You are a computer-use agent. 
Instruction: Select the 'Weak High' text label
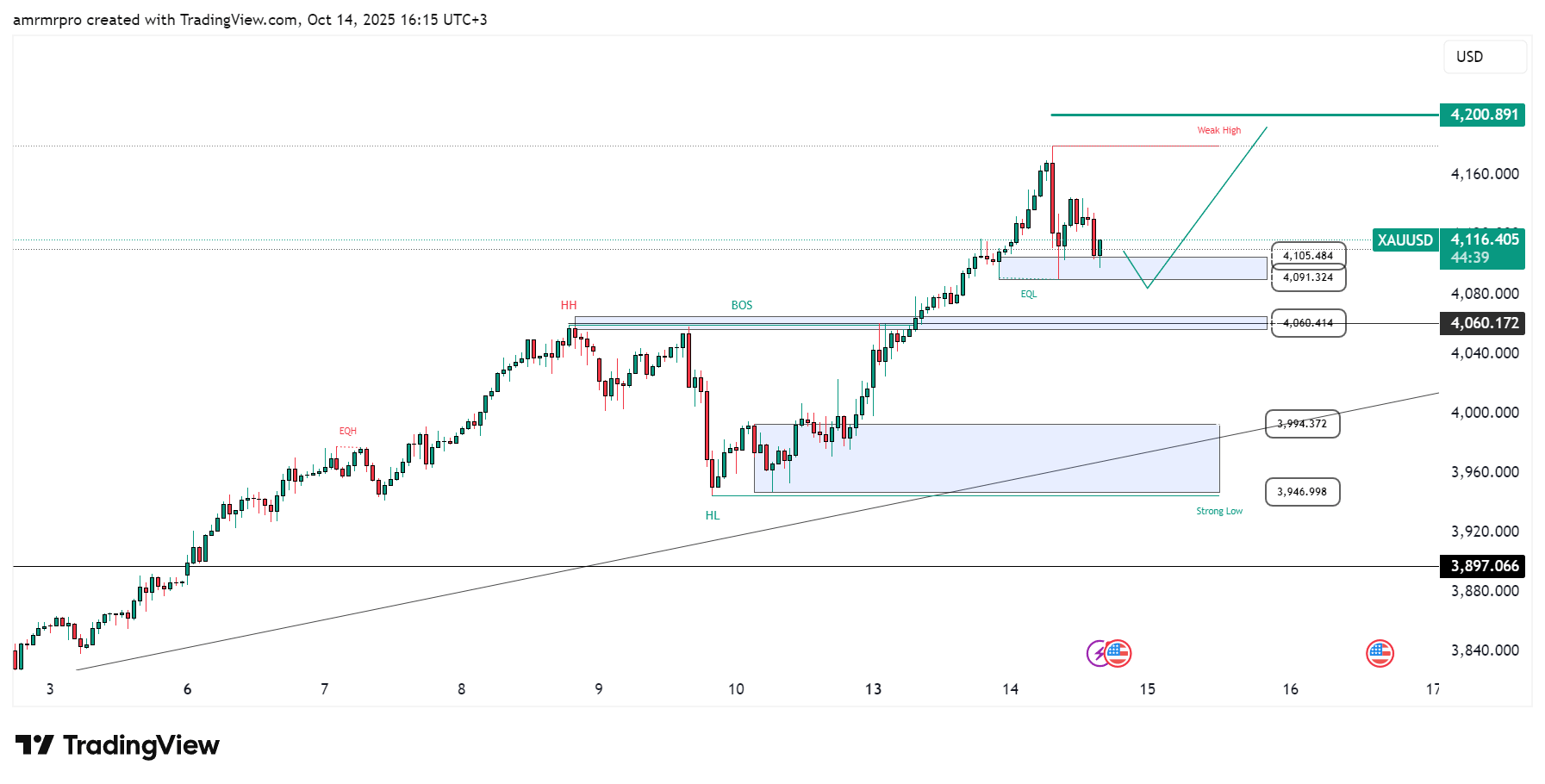point(1218,131)
